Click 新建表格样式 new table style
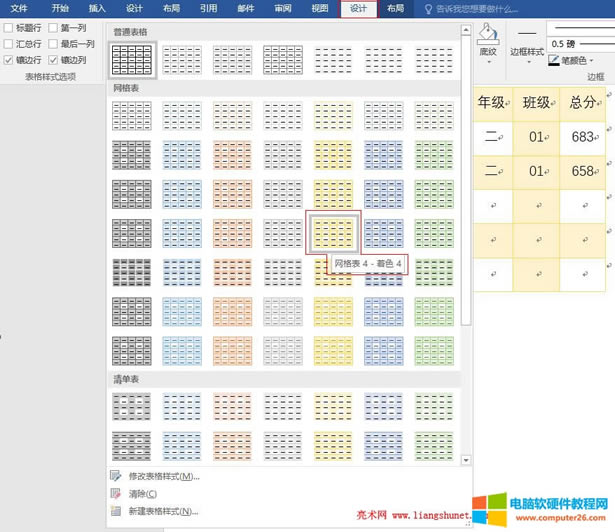Viewport: 615px width, 532px height. point(163,511)
